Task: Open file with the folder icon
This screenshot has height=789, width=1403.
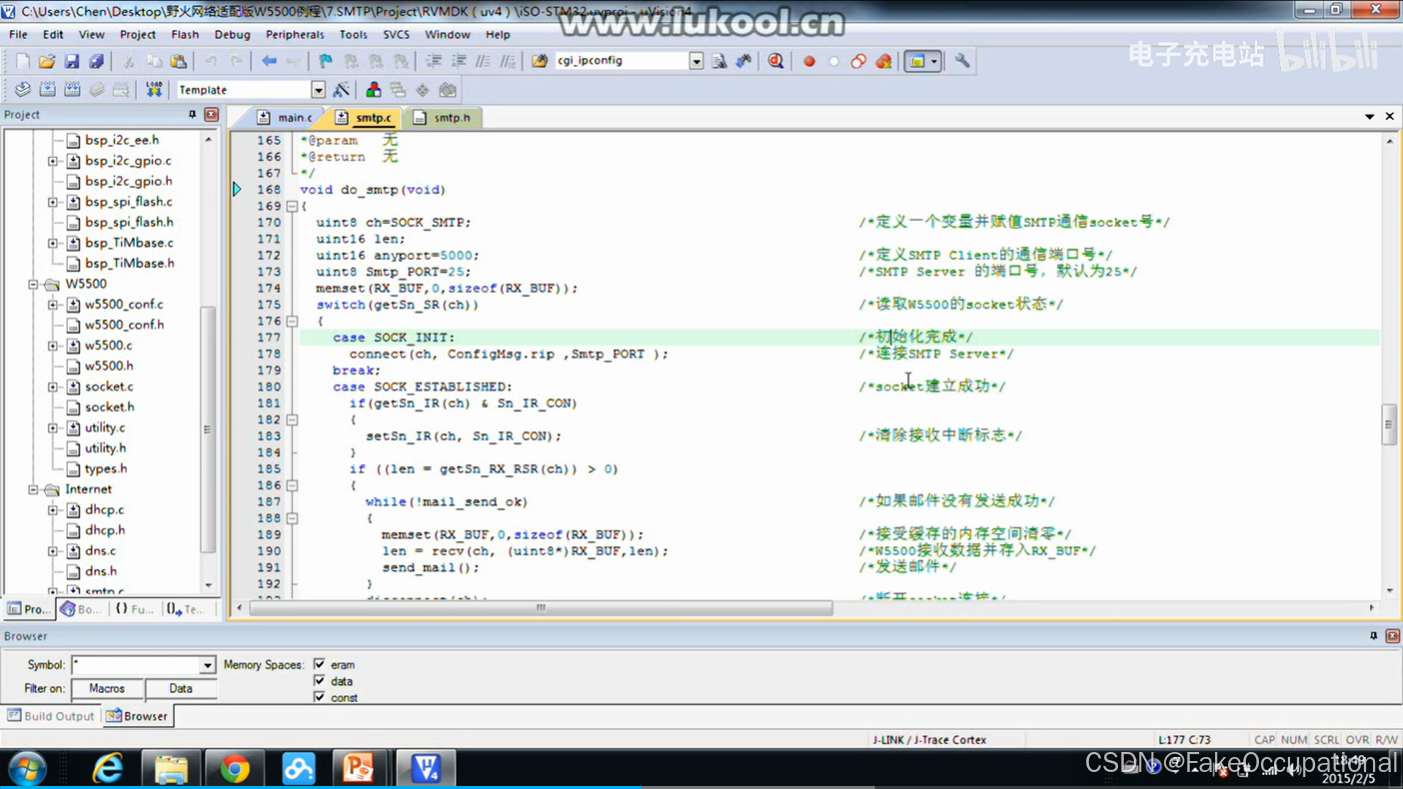Action: pos(47,61)
